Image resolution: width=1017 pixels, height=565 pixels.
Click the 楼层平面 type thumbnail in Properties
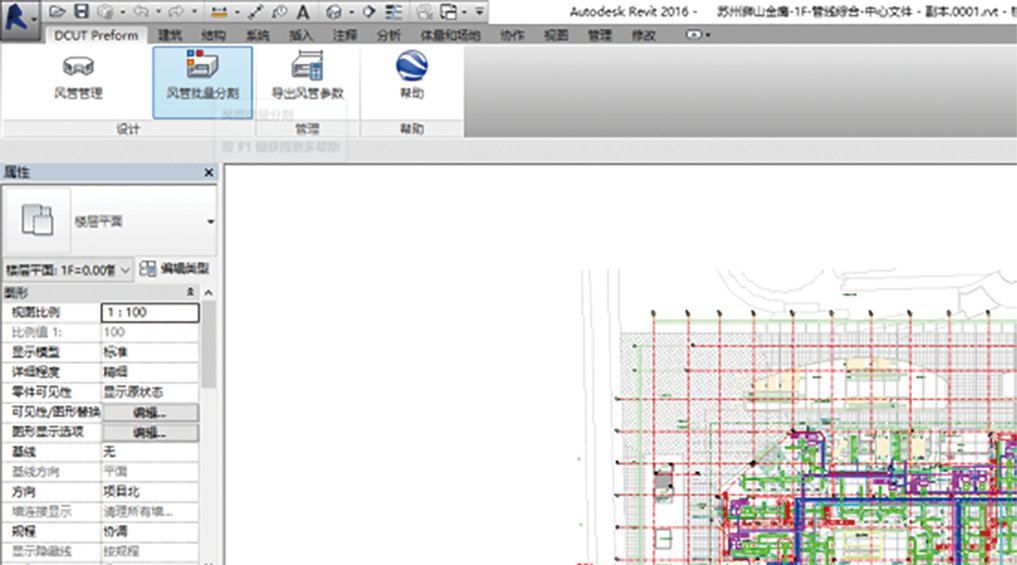[x=37, y=220]
